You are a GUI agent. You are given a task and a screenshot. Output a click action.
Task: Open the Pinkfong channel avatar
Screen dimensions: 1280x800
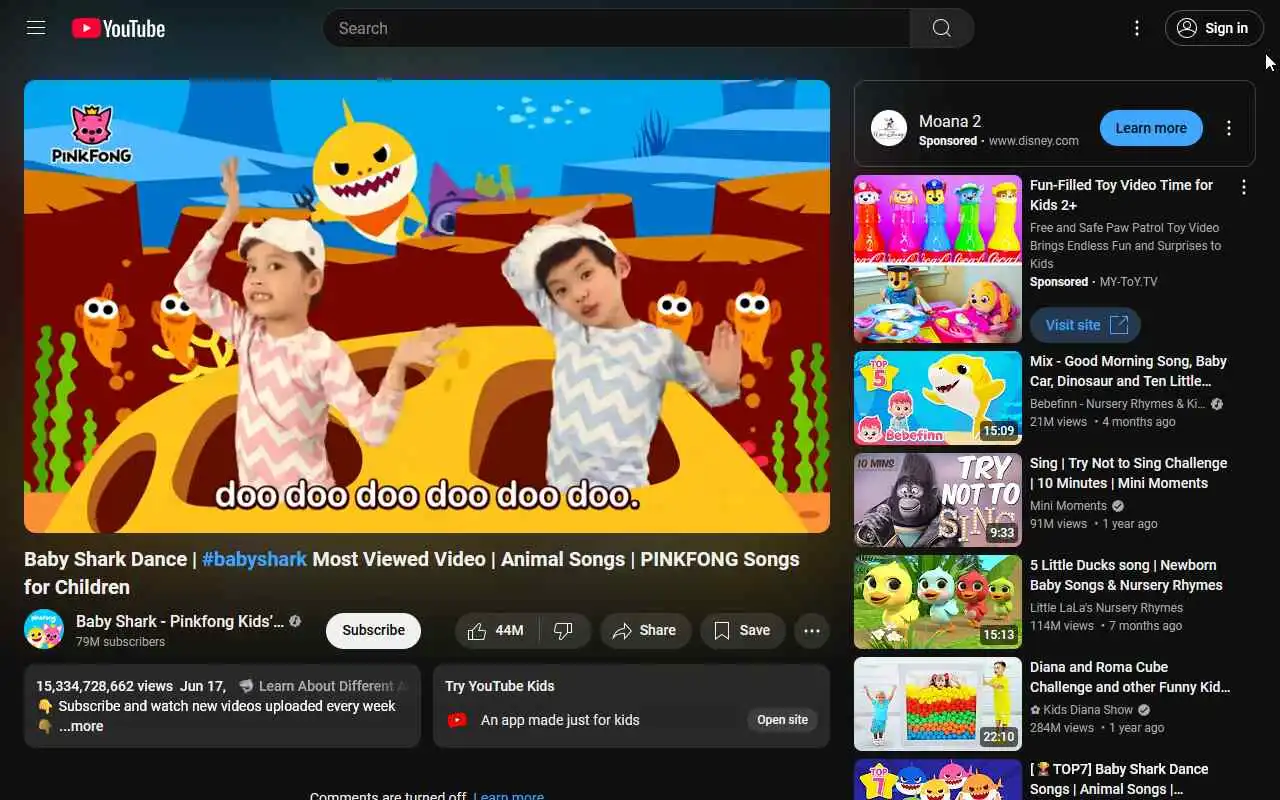(x=44, y=629)
